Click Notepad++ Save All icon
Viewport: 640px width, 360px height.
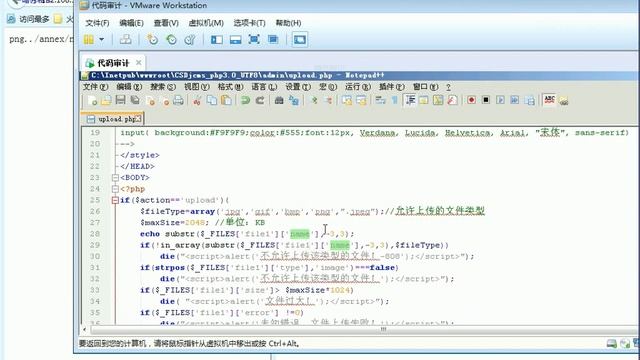click(x=135, y=100)
